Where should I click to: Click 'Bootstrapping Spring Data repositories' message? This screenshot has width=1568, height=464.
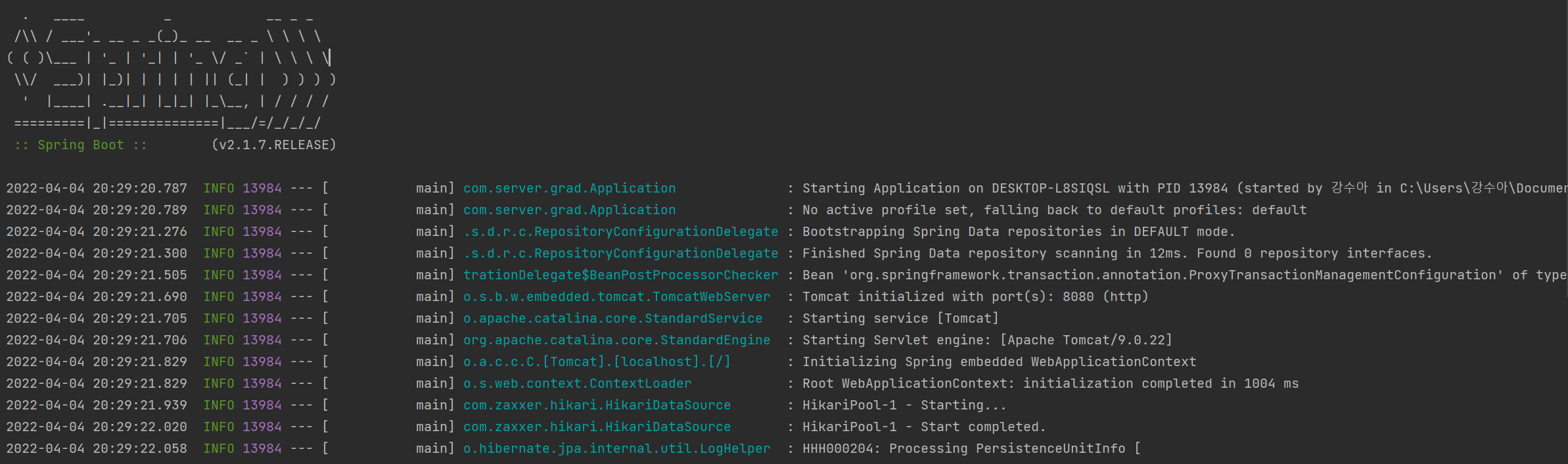tap(1019, 231)
